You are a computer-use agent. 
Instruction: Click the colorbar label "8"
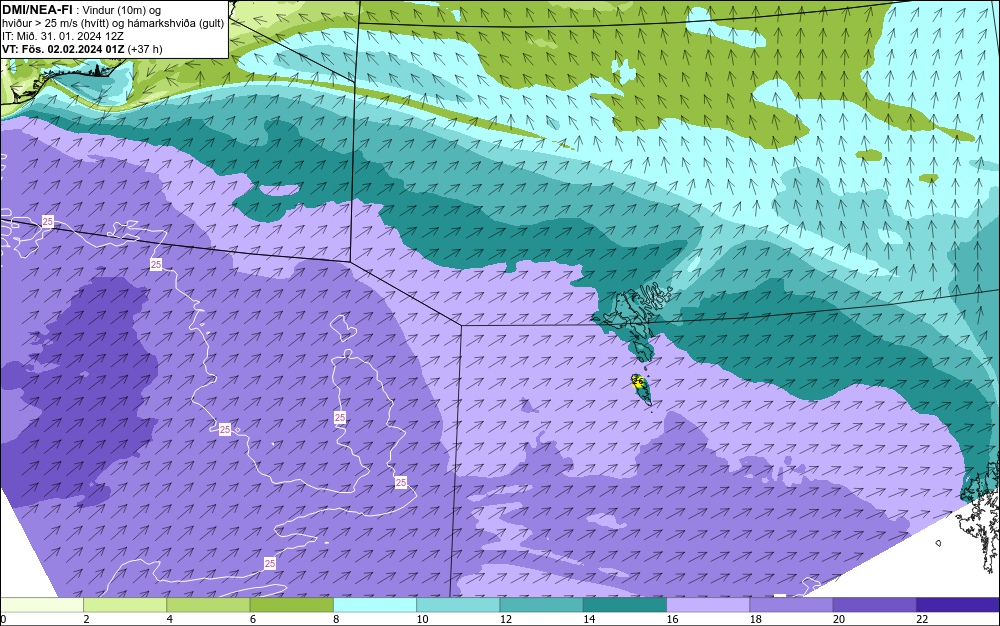coord(336,619)
